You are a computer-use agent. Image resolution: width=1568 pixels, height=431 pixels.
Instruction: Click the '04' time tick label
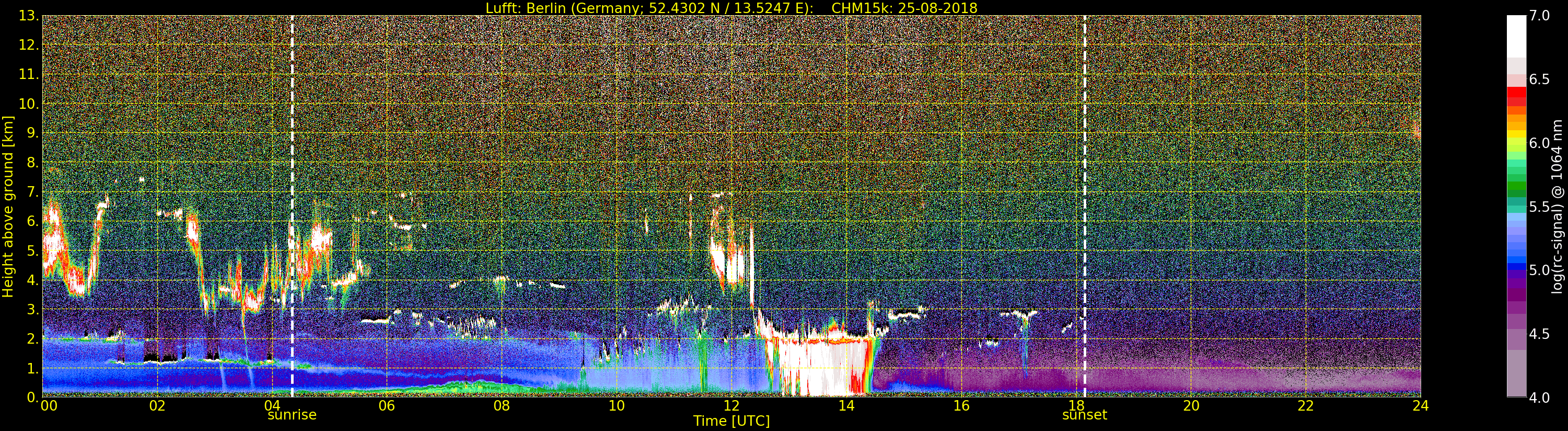pos(272,406)
